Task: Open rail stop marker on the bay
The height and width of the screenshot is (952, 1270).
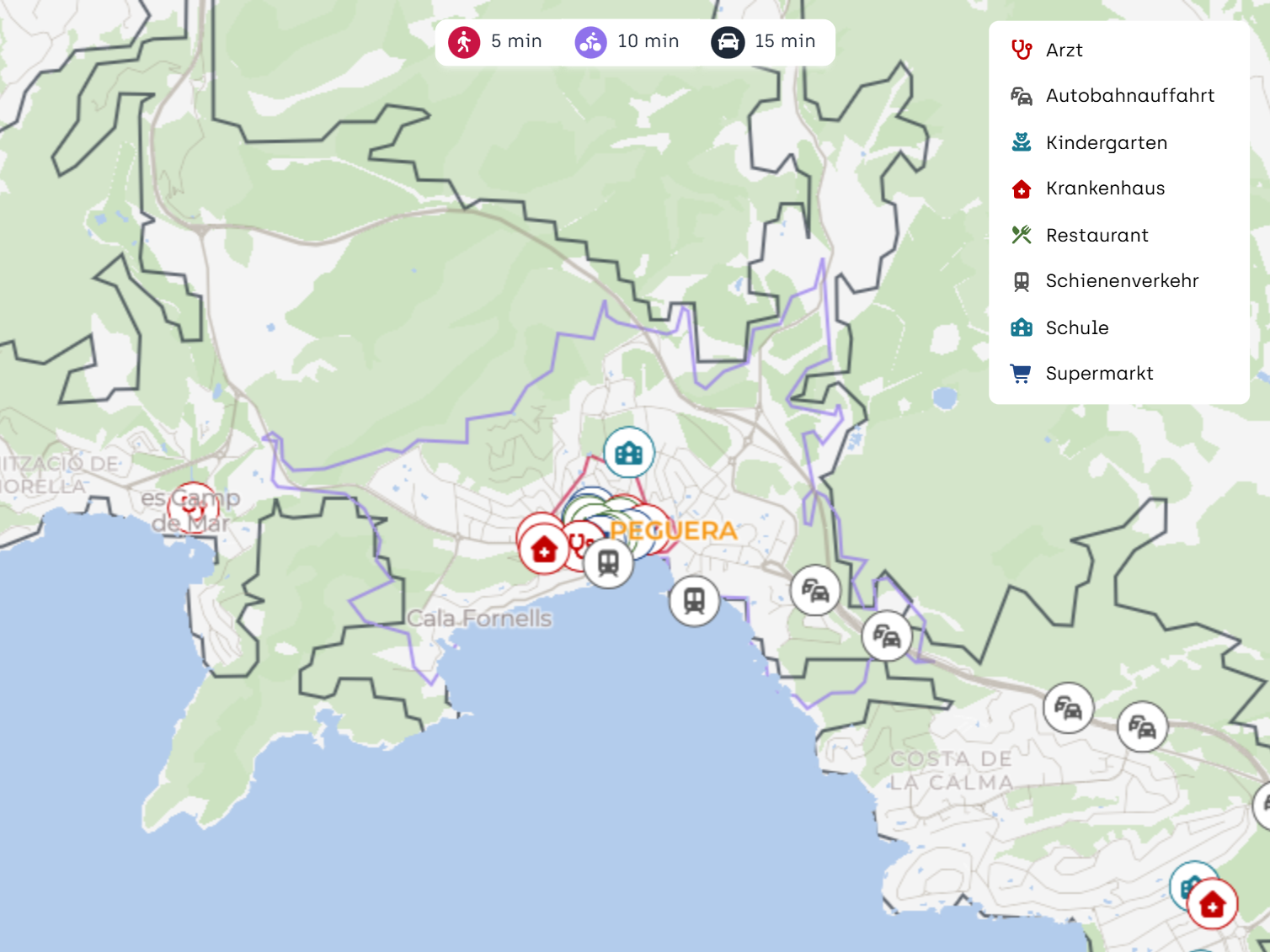Action: click(x=694, y=601)
